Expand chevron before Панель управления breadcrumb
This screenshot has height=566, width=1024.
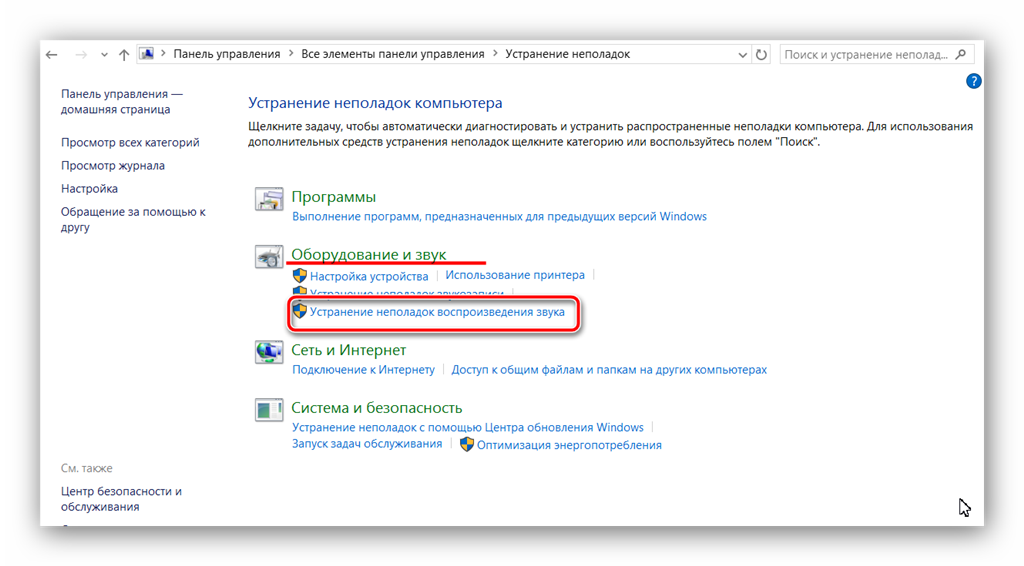pyautogui.click(x=163, y=54)
